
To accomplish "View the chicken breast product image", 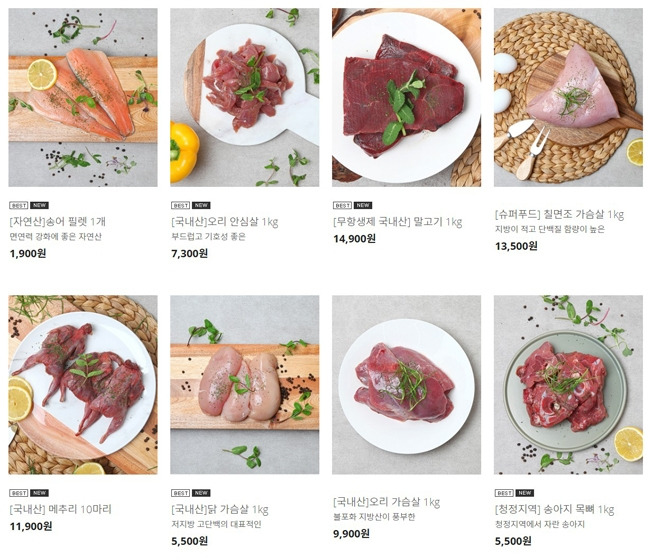I will click(245, 385).
